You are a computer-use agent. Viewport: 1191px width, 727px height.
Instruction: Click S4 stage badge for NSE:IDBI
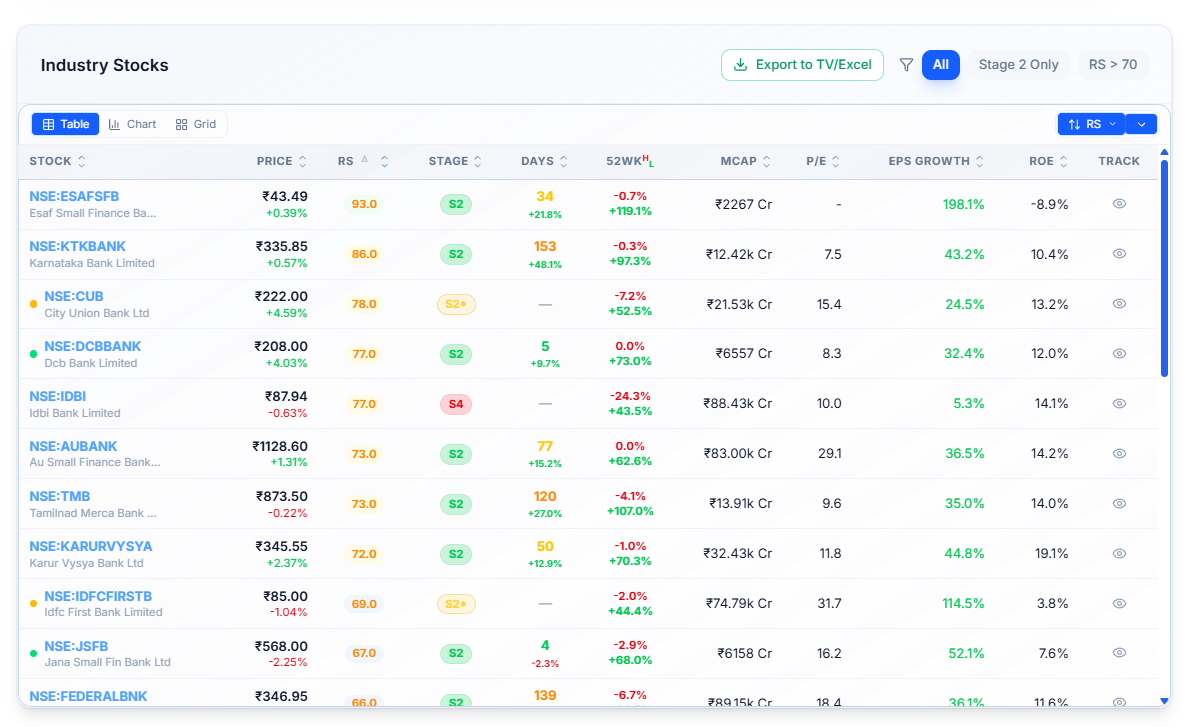point(456,404)
